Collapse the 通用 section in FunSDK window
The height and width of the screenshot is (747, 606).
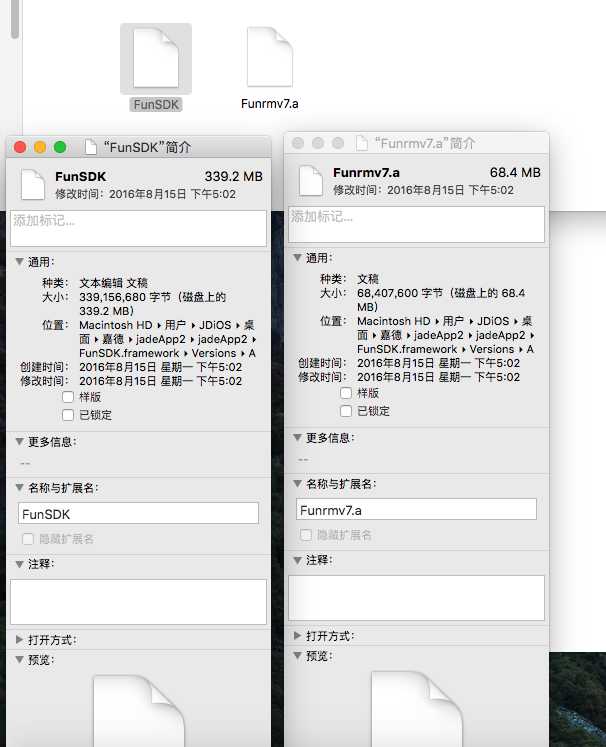pyautogui.click(x=19, y=262)
